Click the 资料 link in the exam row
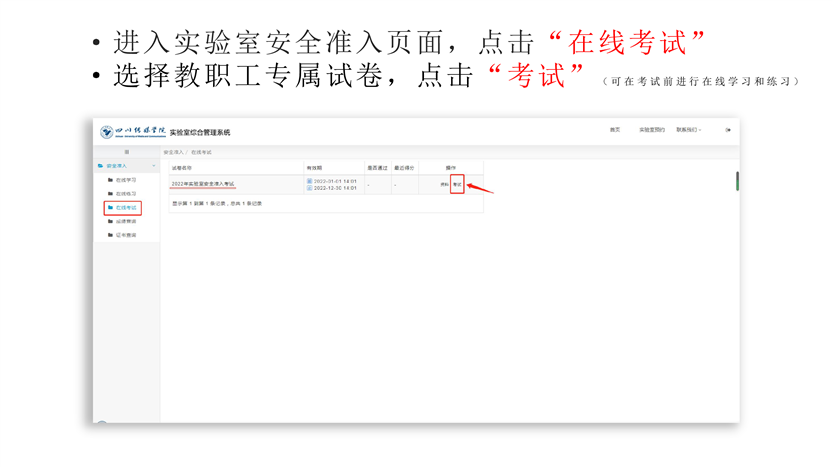The image size is (832, 467). pyautogui.click(x=444, y=185)
